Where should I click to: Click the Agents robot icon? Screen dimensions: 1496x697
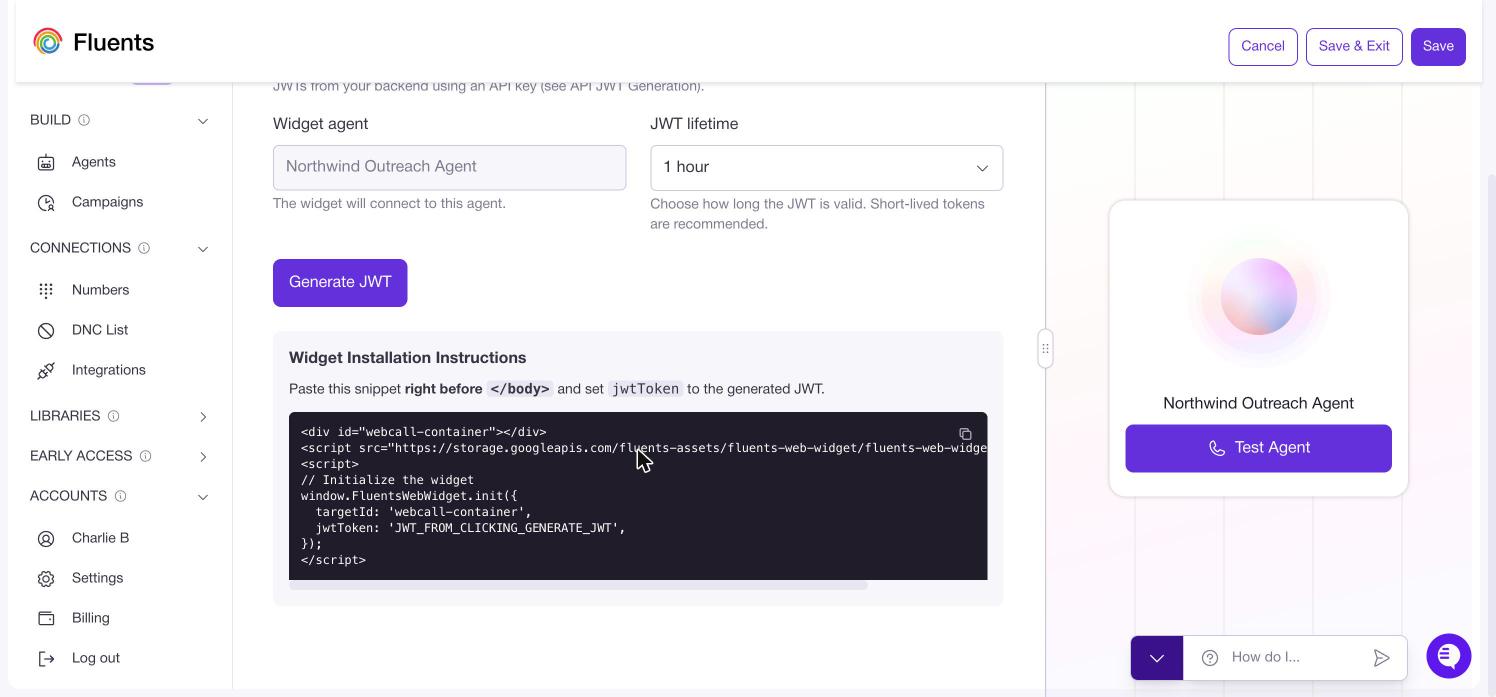tap(46, 162)
